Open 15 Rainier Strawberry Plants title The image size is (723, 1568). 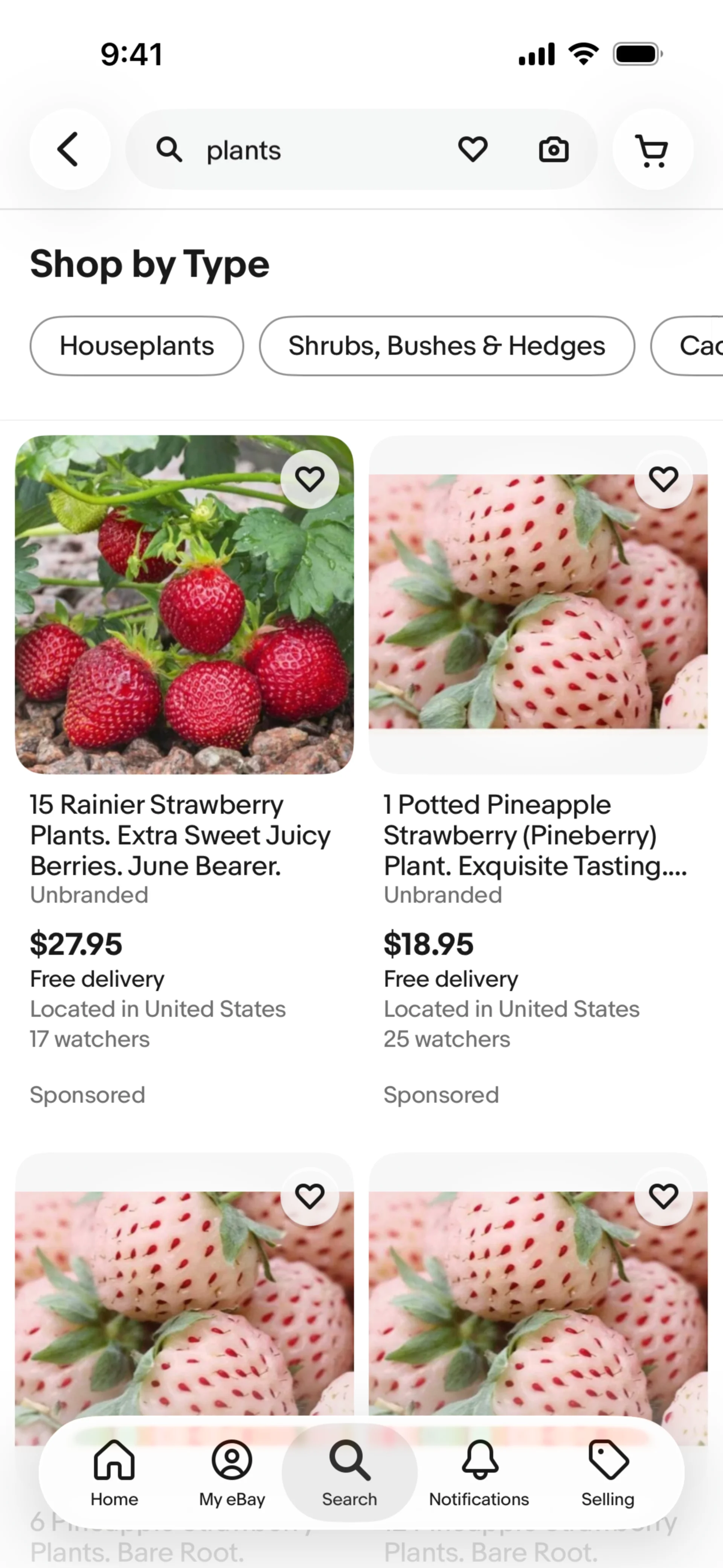click(x=180, y=835)
